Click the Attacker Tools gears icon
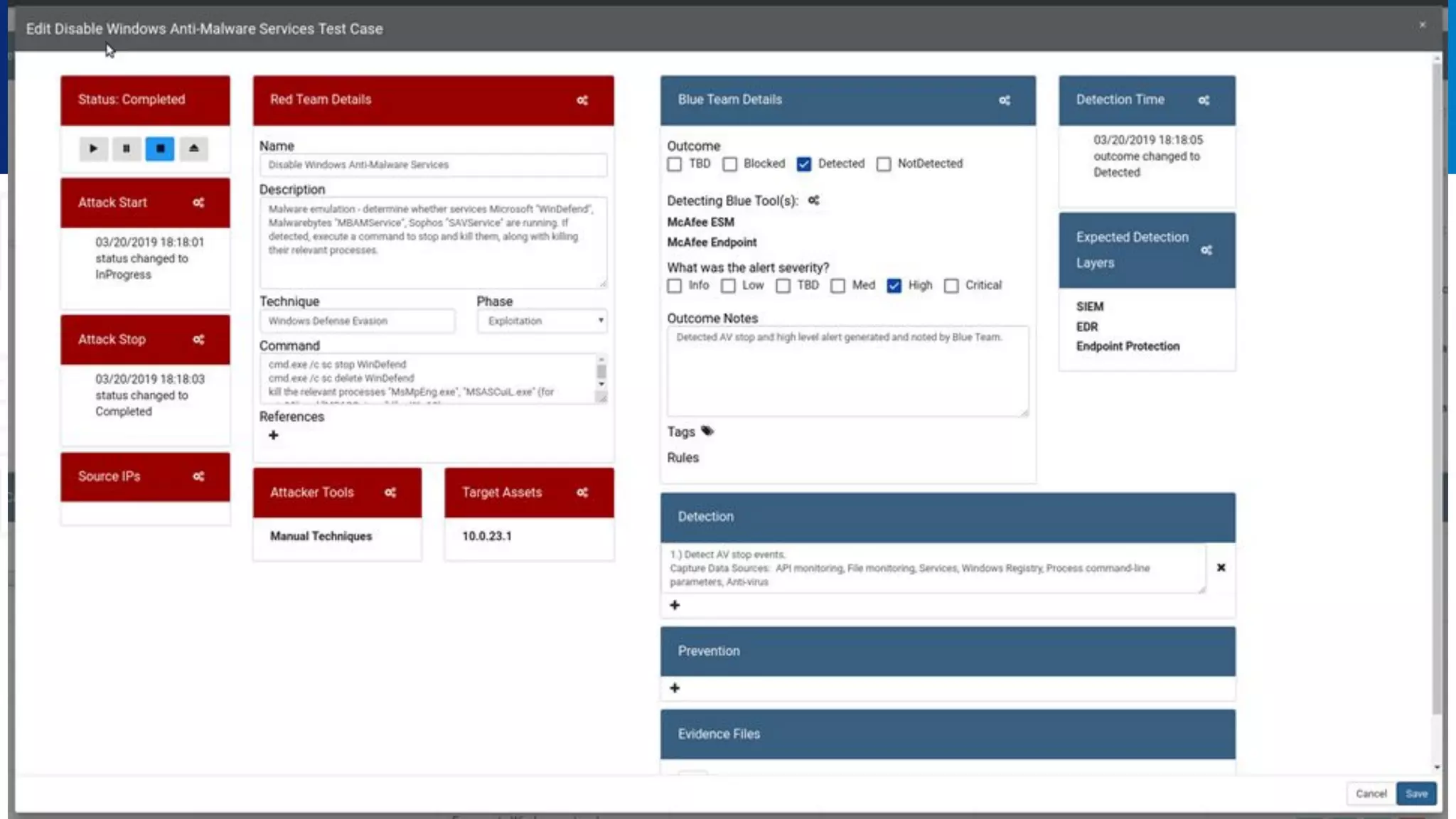 coord(390,493)
